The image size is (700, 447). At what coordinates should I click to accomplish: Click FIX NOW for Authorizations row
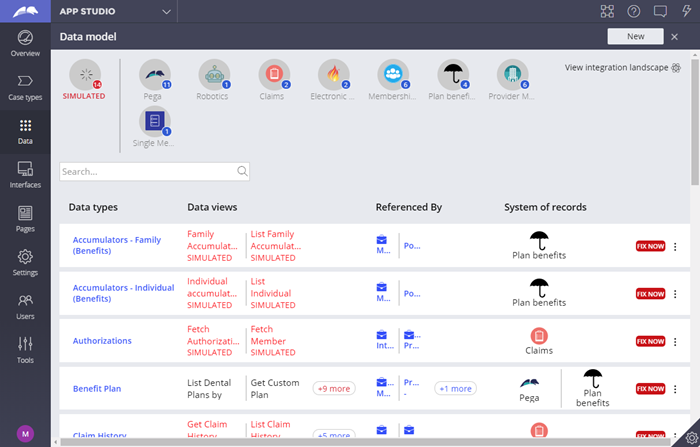pyautogui.click(x=650, y=341)
